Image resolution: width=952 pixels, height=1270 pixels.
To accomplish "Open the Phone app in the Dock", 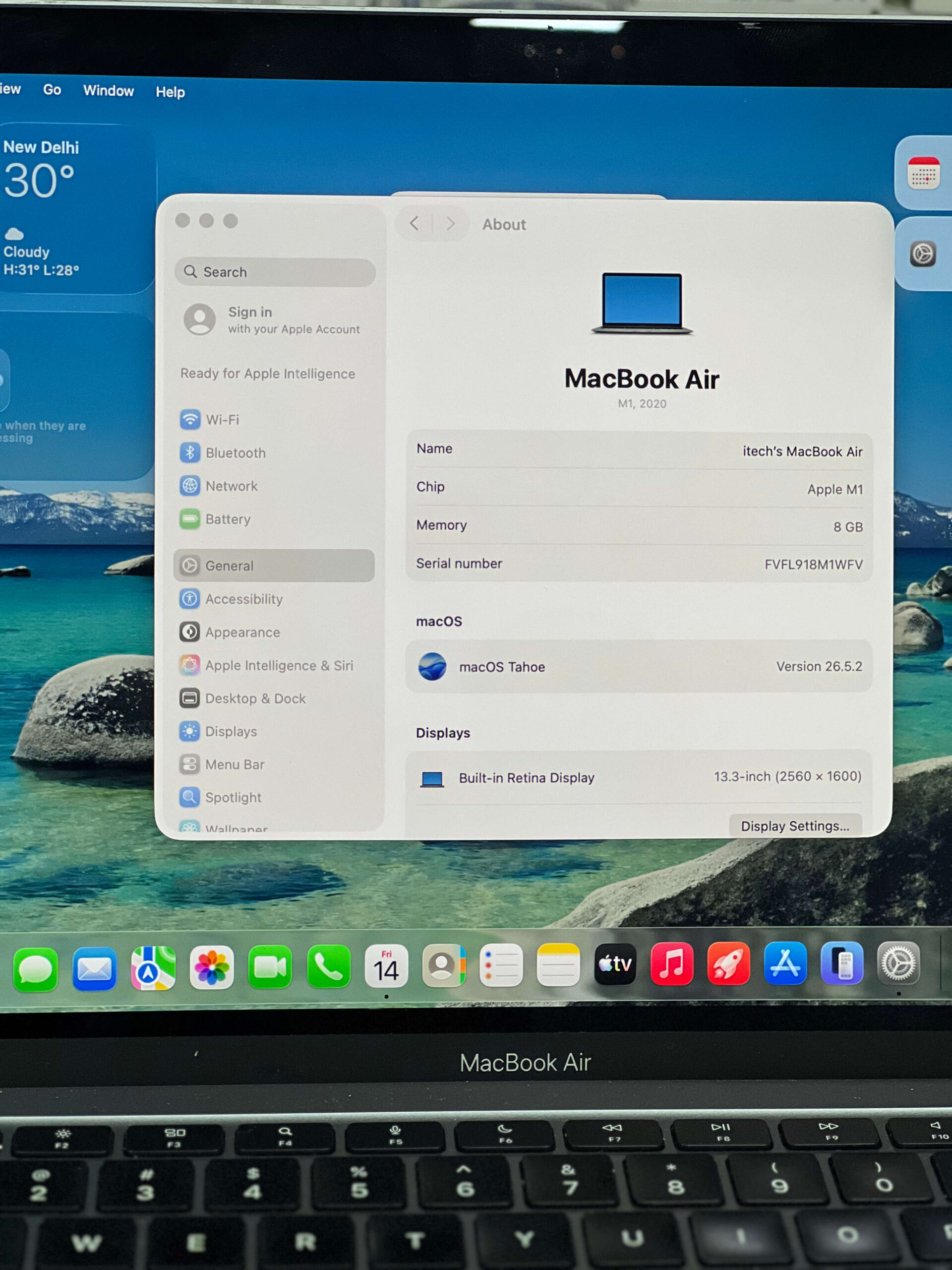I will point(329,967).
